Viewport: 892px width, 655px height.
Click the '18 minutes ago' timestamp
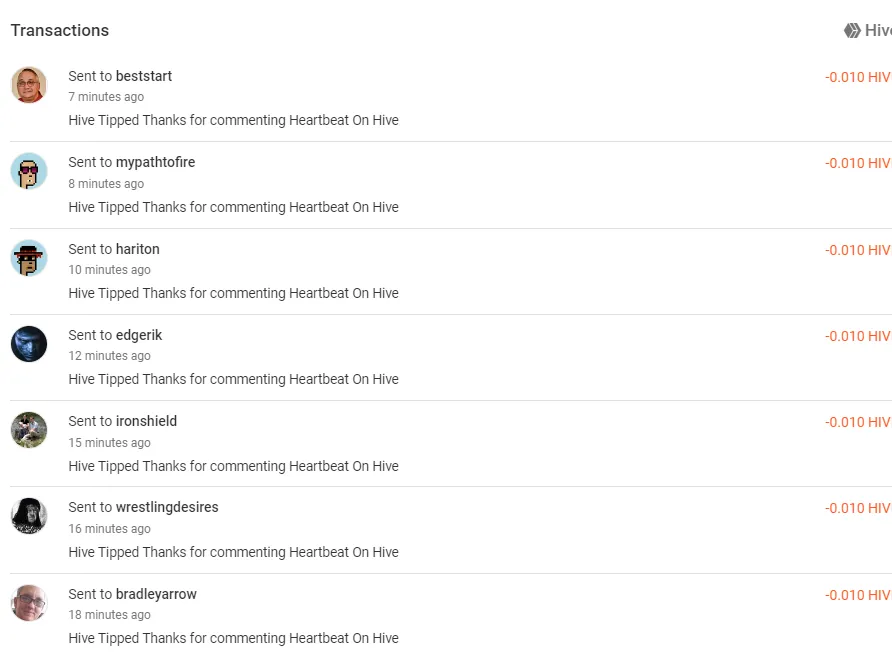click(x=109, y=615)
